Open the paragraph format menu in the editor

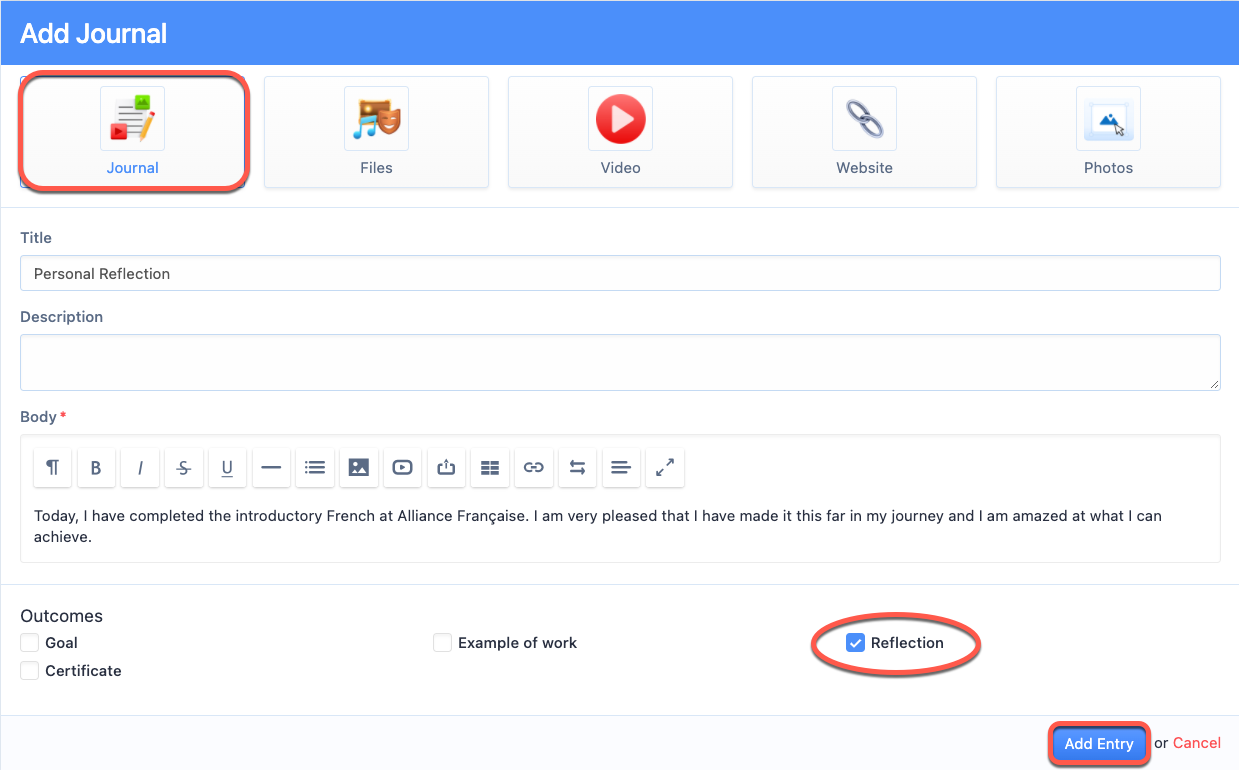[53, 467]
